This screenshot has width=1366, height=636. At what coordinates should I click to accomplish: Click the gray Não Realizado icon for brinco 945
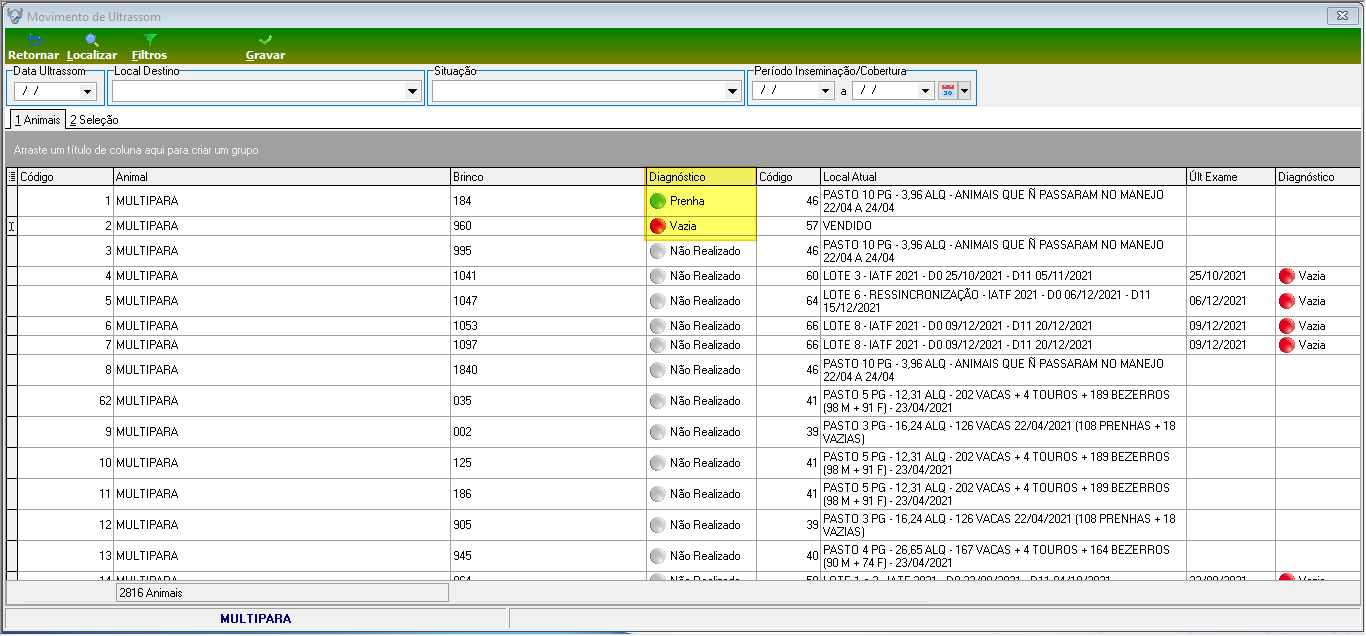[658, 556]
